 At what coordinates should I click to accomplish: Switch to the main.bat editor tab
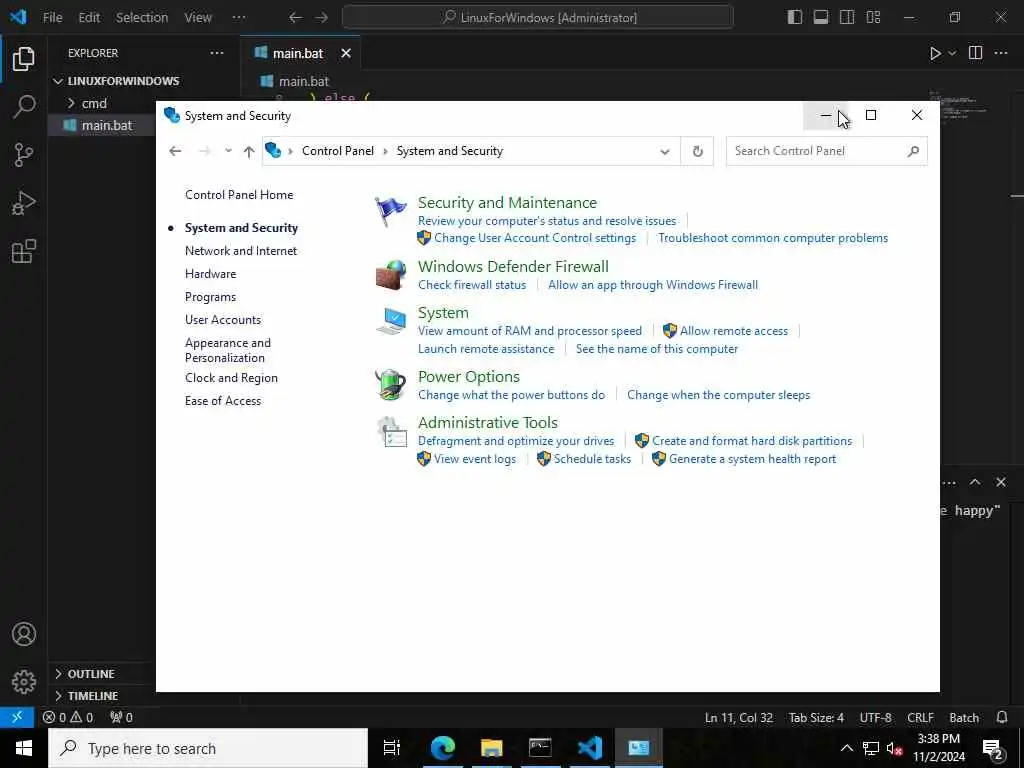[300, 53]
